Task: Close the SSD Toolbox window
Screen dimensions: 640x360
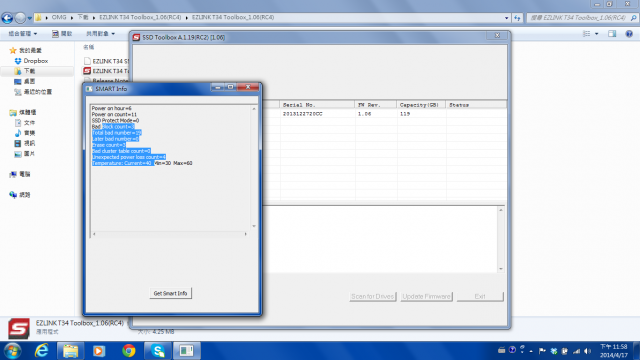Action: pos(497,36)
